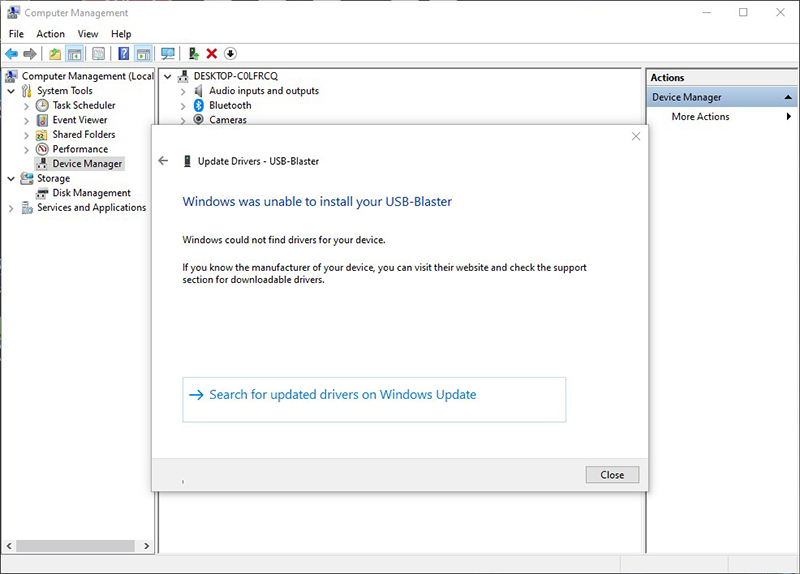Click the Update device driver toolbar icon

pos(193,54)
